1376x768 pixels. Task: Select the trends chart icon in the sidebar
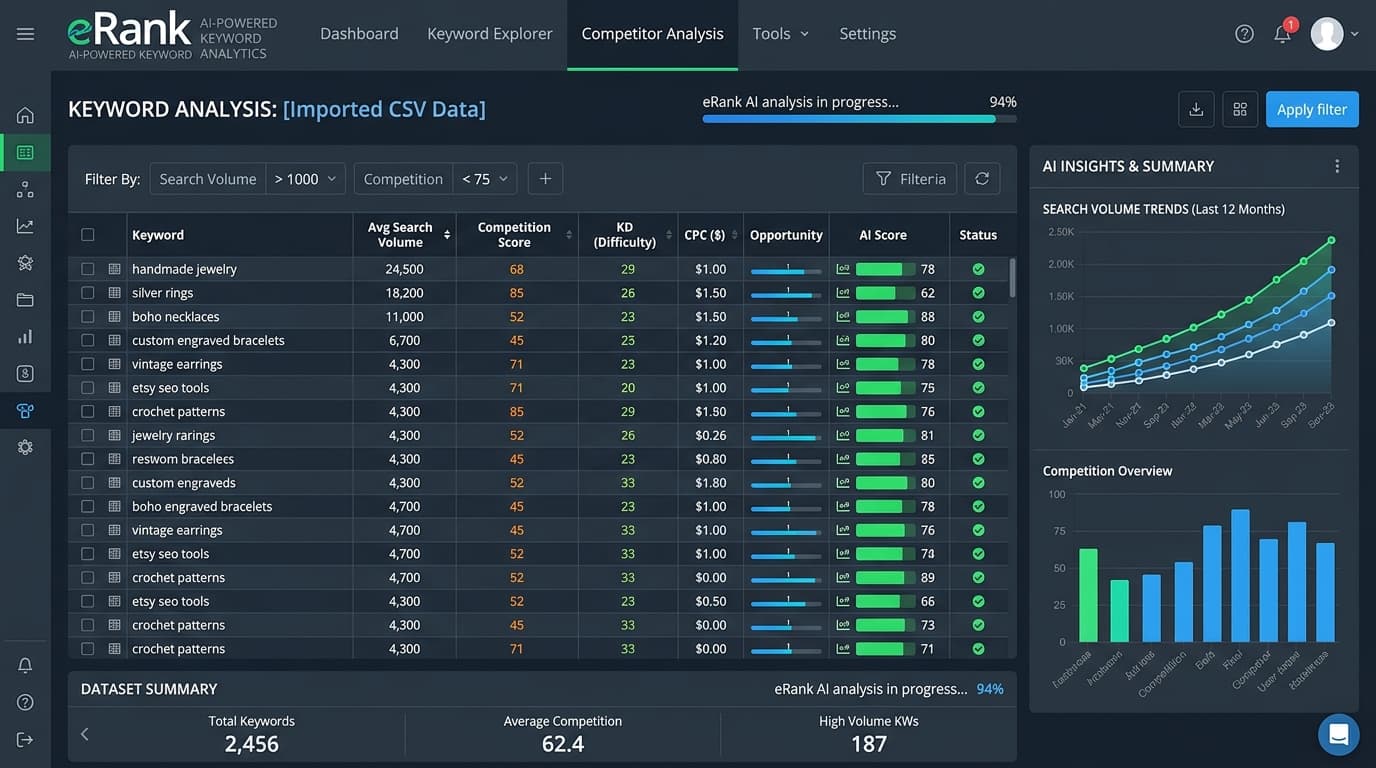[x=25, y=225]
